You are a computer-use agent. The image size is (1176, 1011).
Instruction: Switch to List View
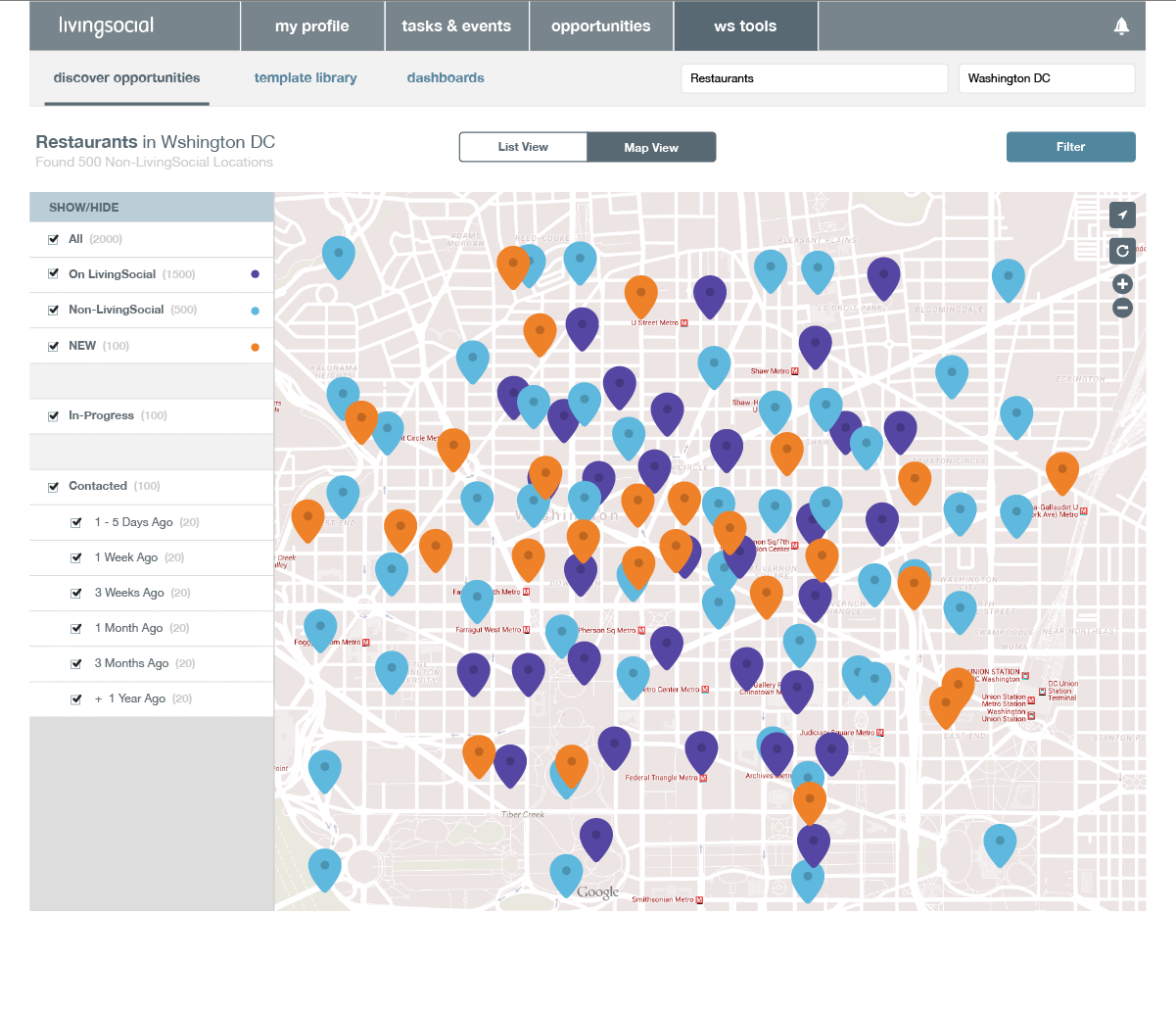pos(523,147)
